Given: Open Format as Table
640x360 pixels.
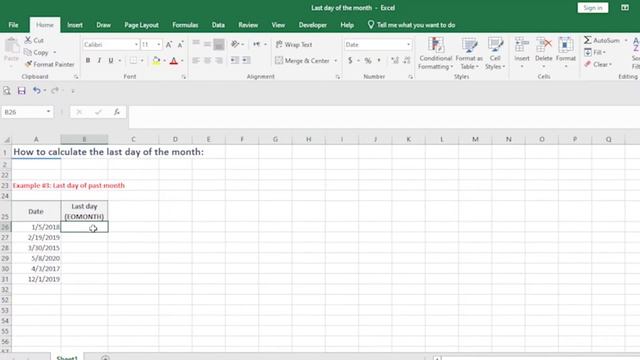Looking at the screenshot, I should [x=469, y=53].
